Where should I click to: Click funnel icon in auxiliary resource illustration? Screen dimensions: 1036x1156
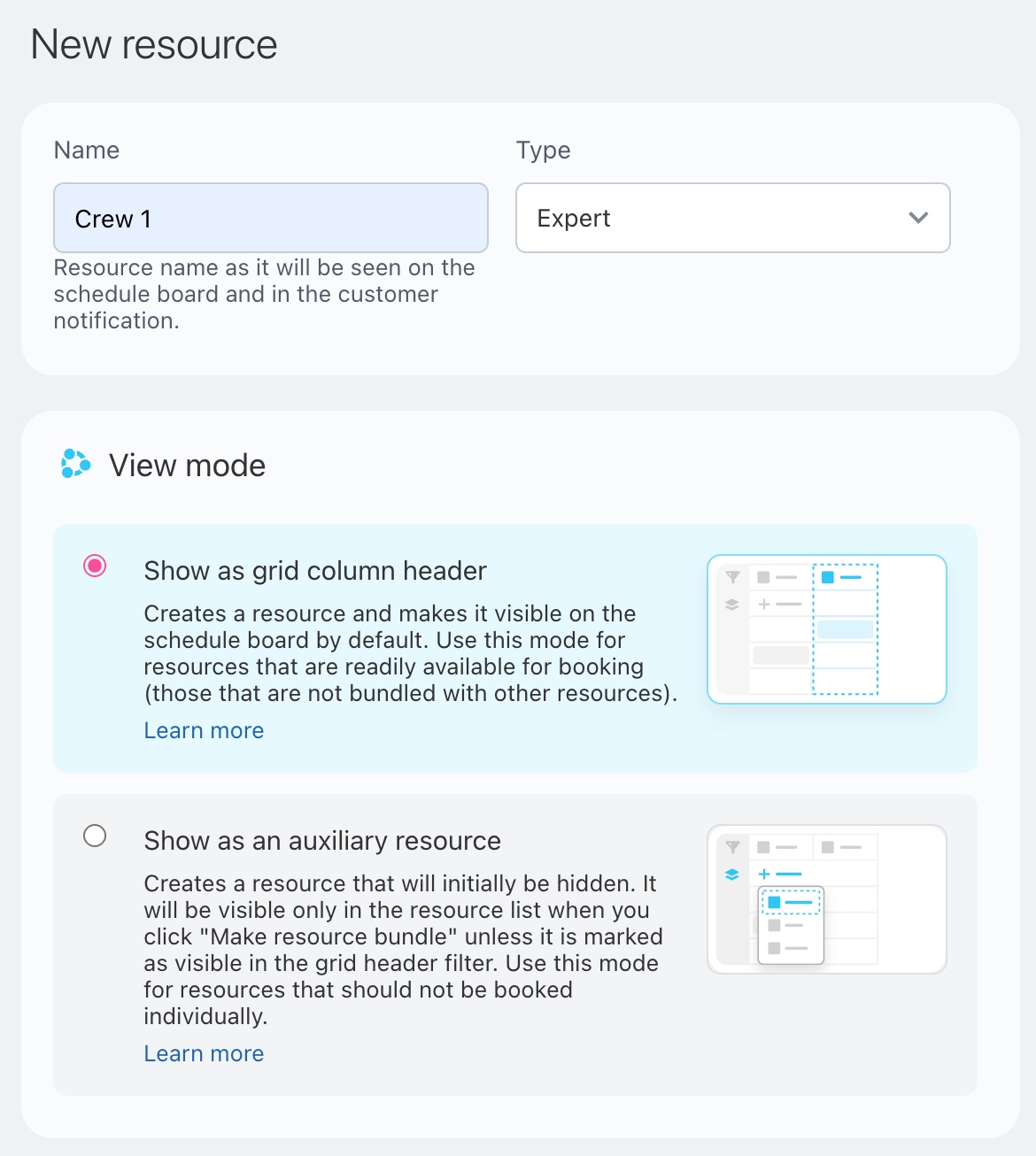pyautogui.click(x=732, y=848)
